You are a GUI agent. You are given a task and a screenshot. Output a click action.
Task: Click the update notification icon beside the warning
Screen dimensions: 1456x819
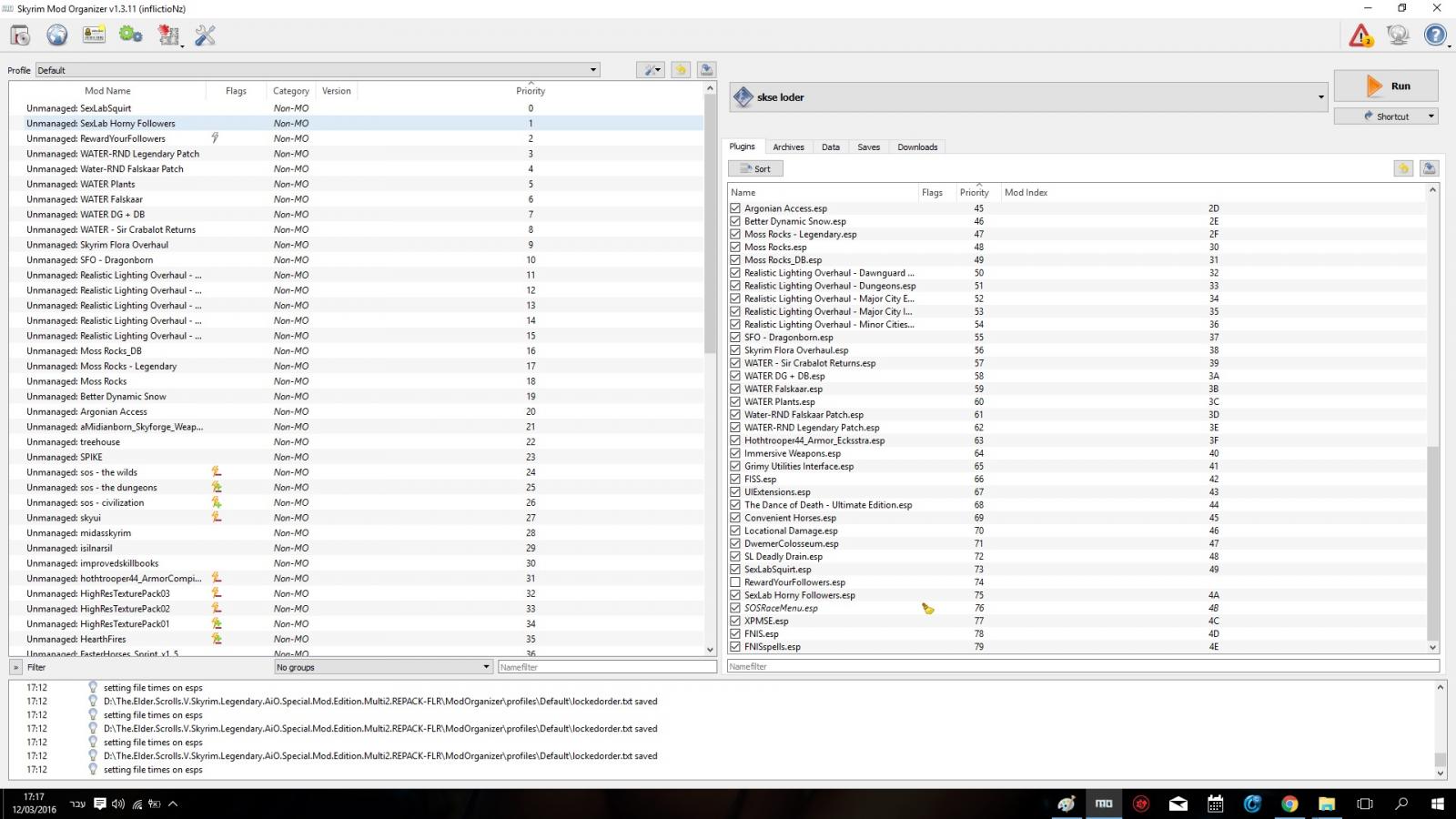(1398, 35)
